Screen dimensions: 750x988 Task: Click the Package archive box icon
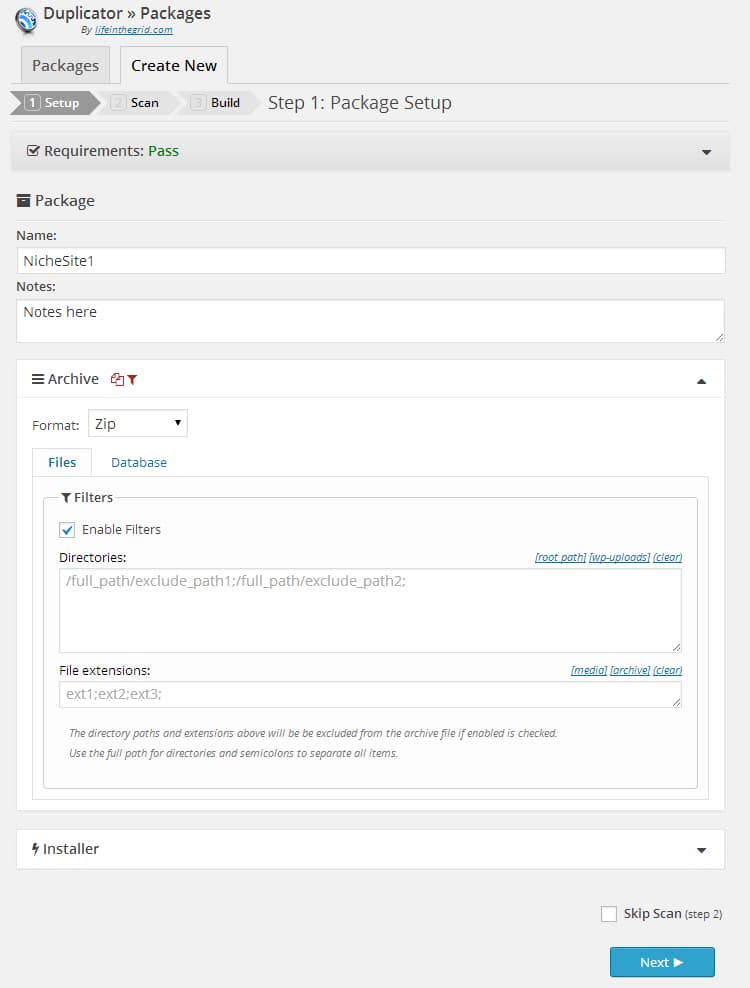(x=24, y=201)
